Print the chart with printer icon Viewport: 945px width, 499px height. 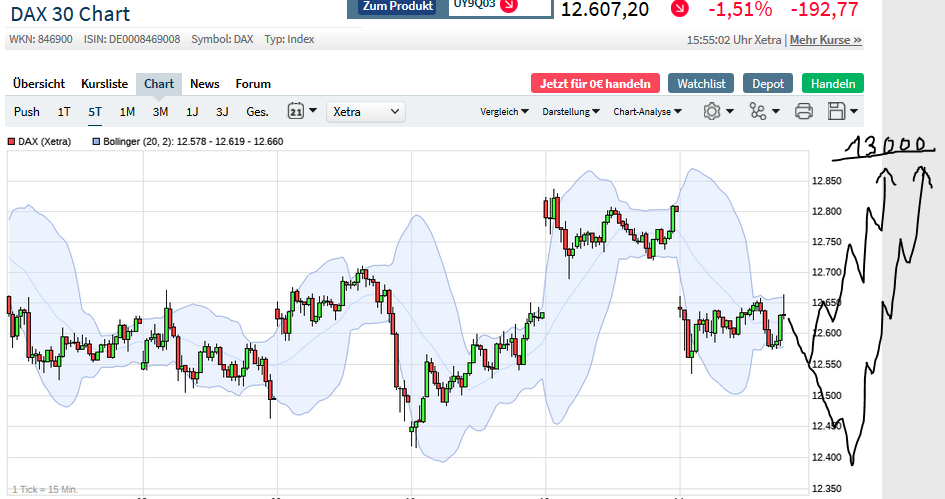803,111
